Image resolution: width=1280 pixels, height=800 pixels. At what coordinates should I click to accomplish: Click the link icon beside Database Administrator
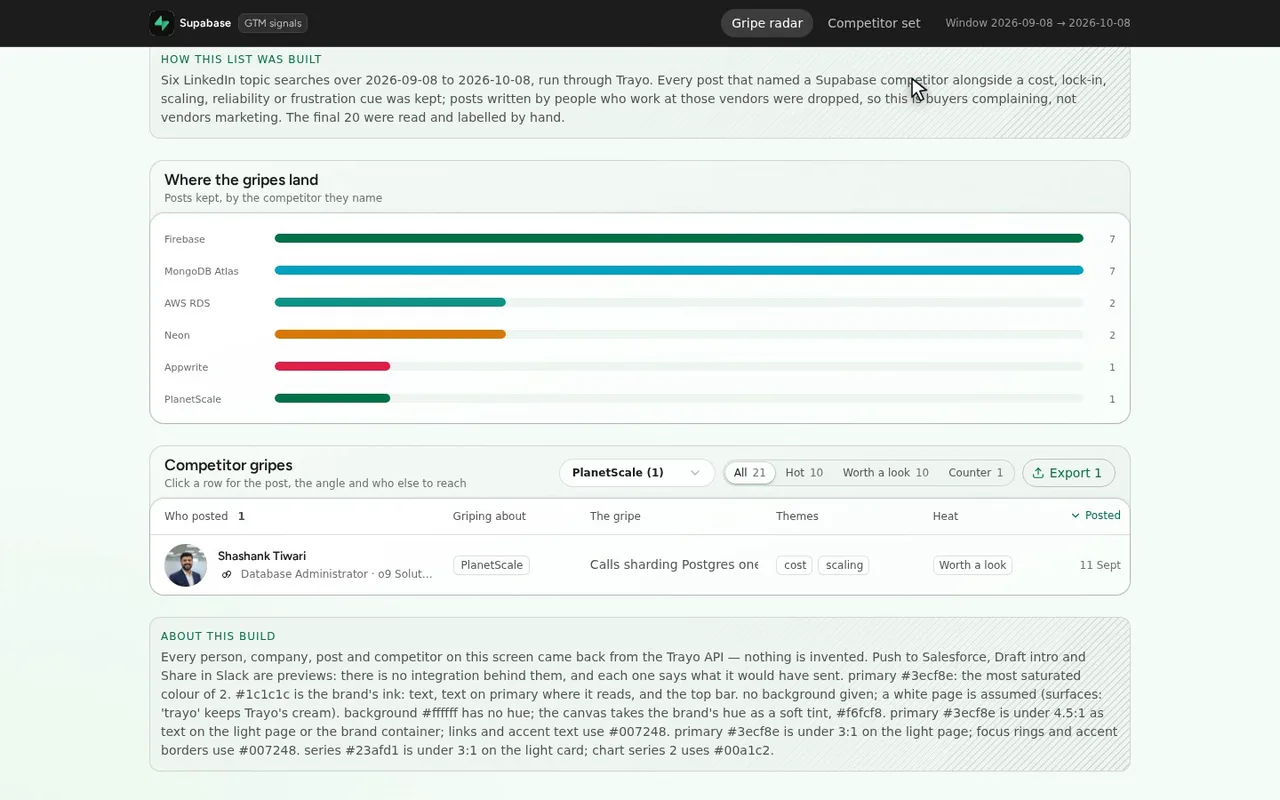coord(227,575)
